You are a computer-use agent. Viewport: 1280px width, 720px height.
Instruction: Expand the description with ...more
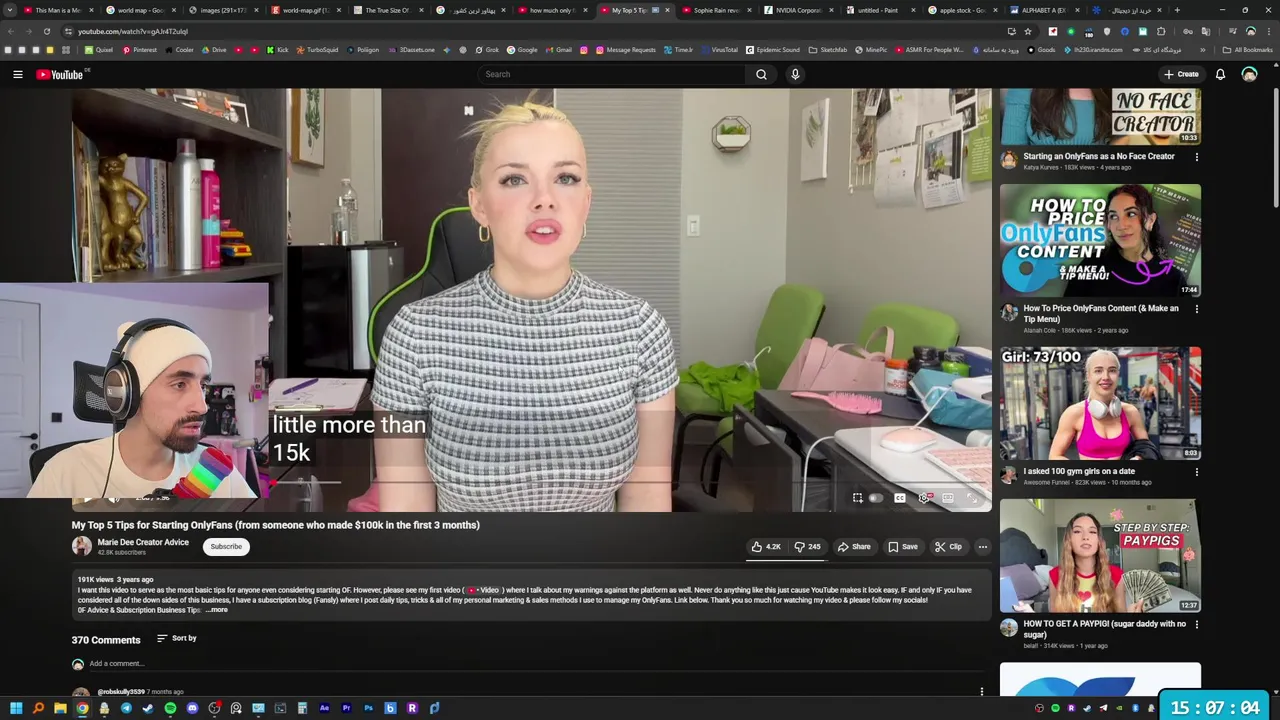click(x=217, y=610)
